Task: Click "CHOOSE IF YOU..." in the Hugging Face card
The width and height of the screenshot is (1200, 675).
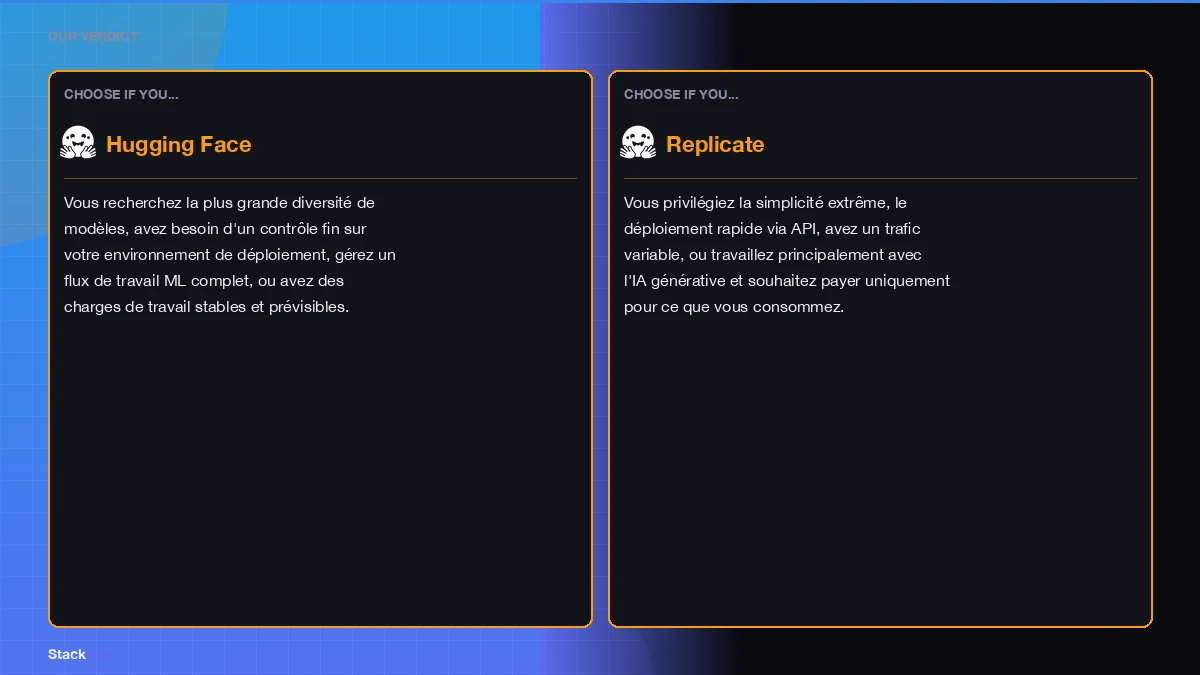Action: click(x=121, y=95)
